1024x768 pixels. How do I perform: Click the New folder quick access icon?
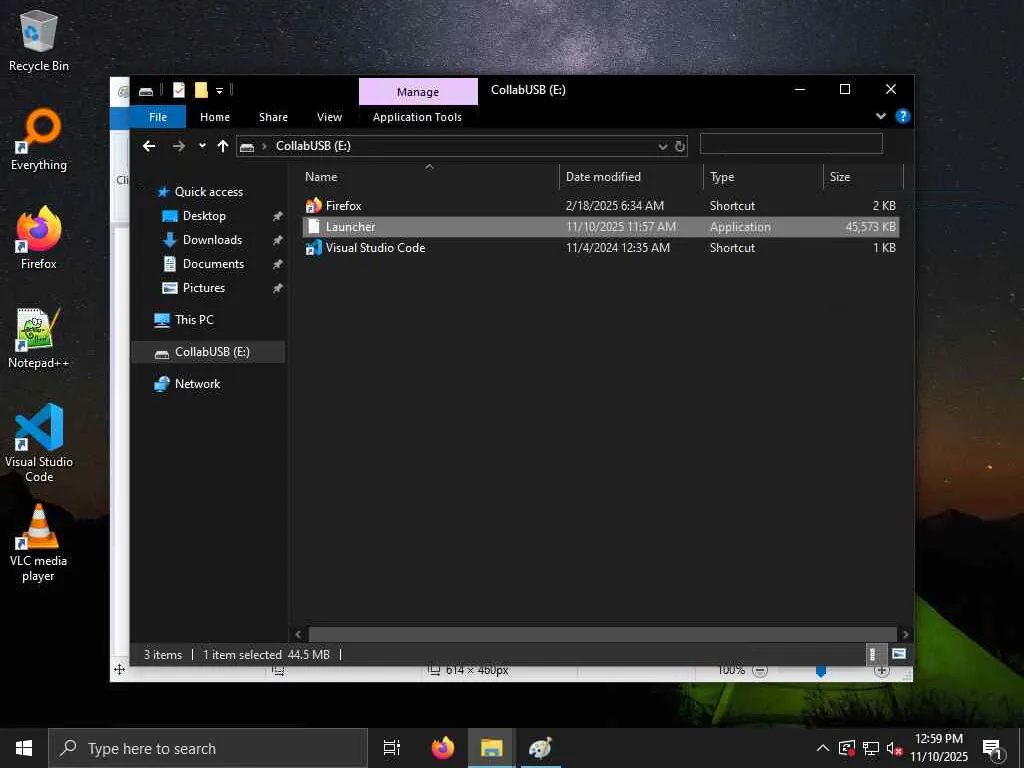201,90
